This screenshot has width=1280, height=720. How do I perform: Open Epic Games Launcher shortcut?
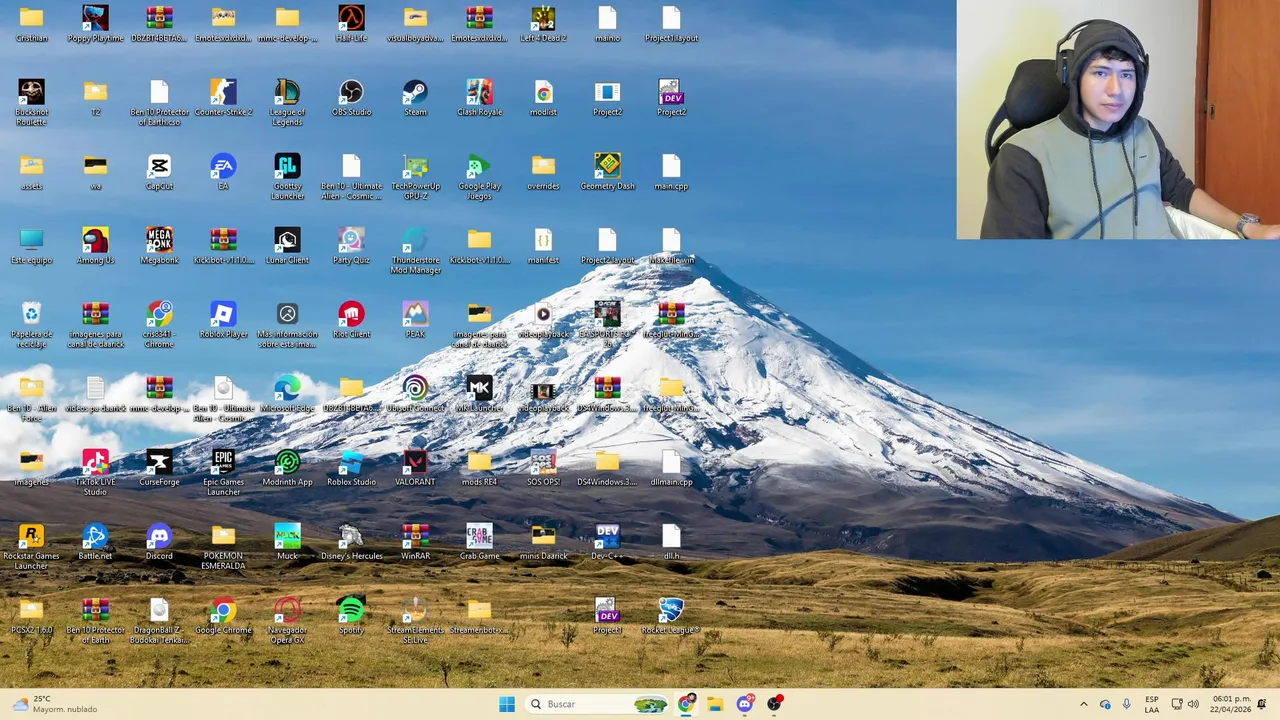(223, 472)
